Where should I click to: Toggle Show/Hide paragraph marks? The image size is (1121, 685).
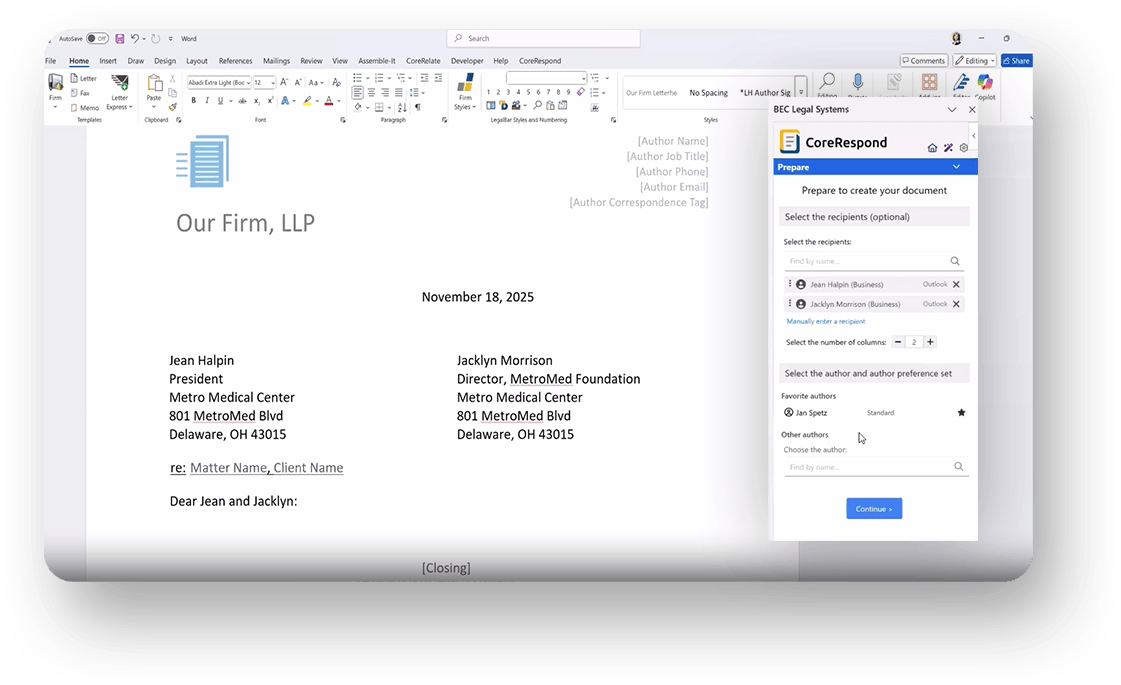click(x=418, y=108)
